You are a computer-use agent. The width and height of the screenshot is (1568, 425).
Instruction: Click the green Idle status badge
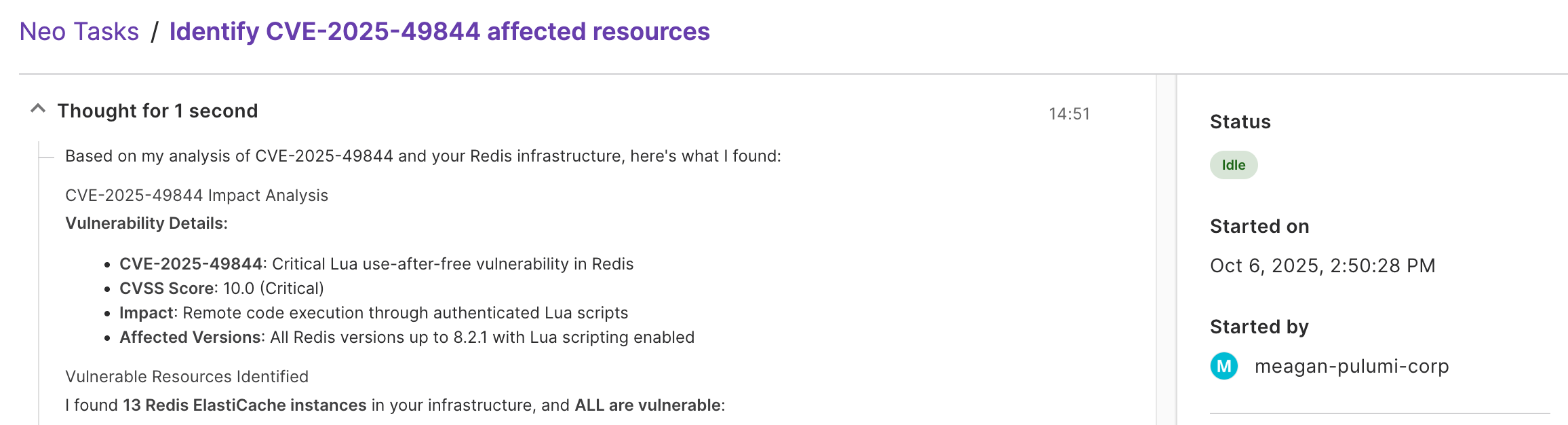tap(1233, 165)
